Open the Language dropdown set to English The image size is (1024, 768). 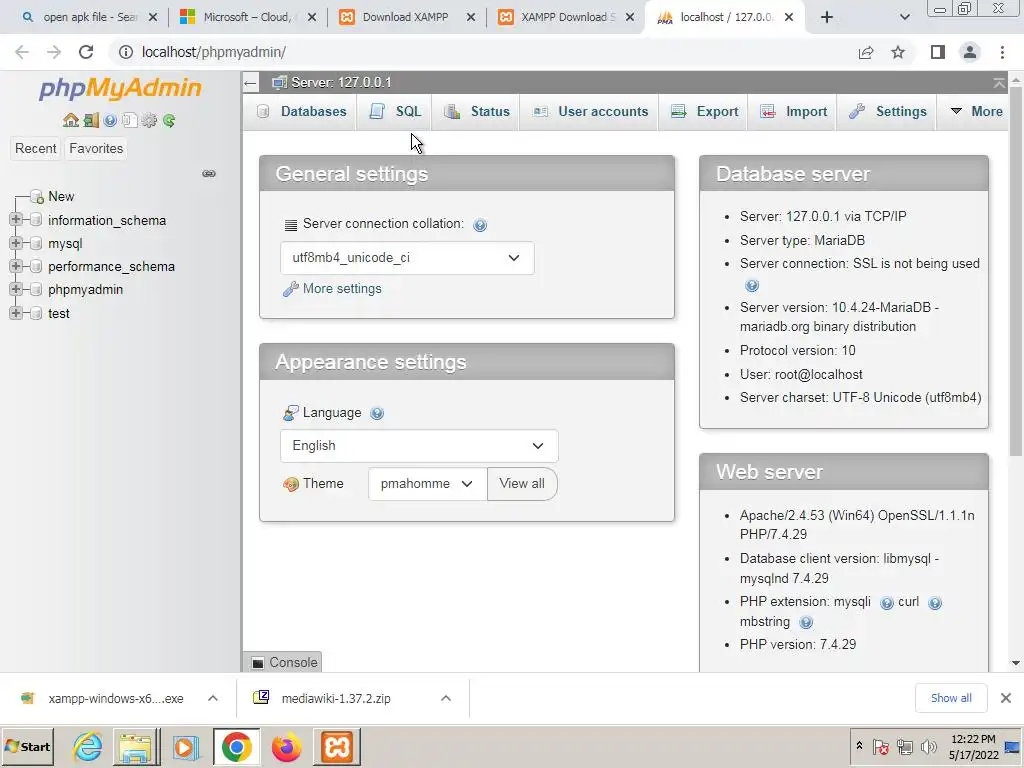[419, 446]
